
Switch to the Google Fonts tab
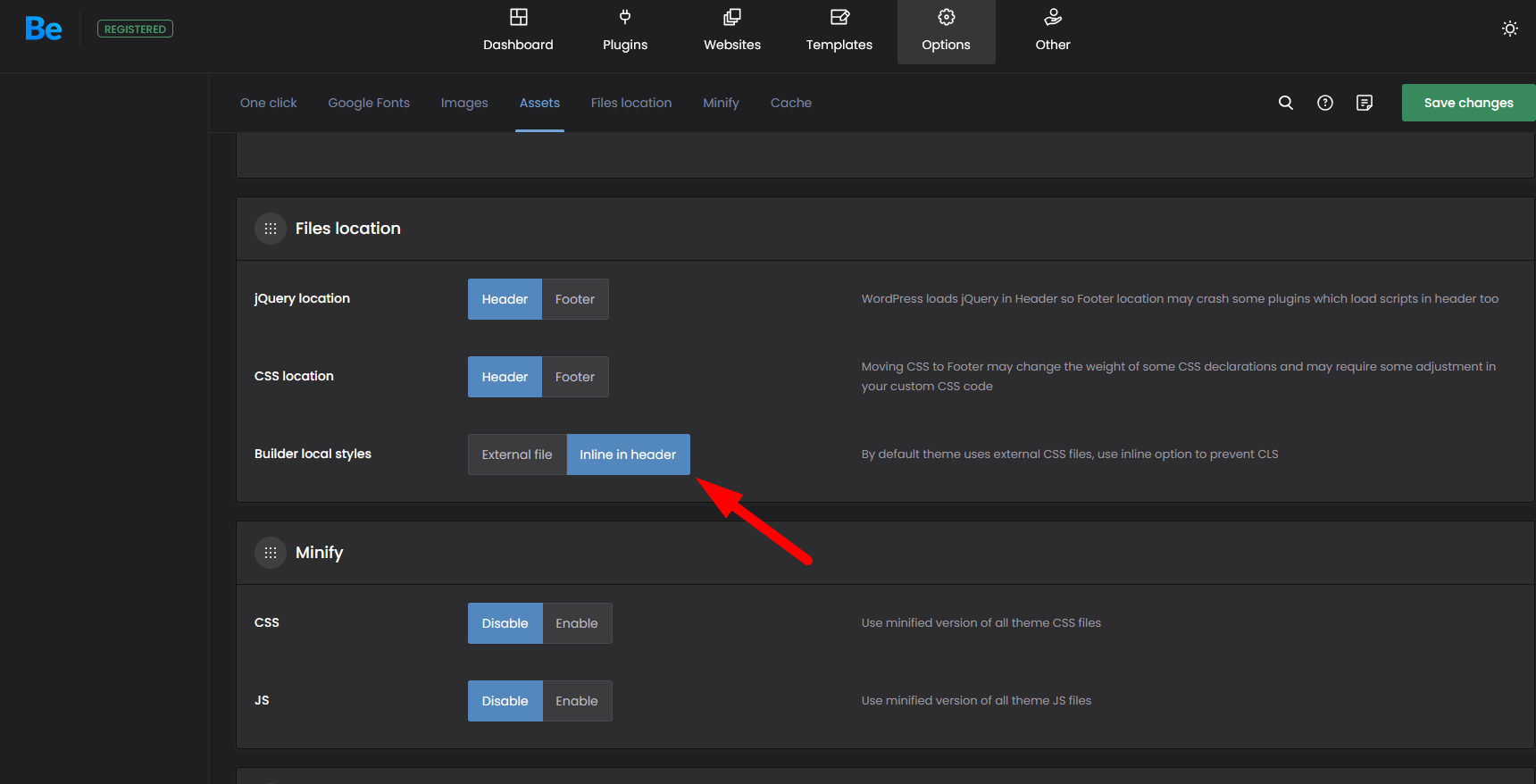click(x=369, y=103)
